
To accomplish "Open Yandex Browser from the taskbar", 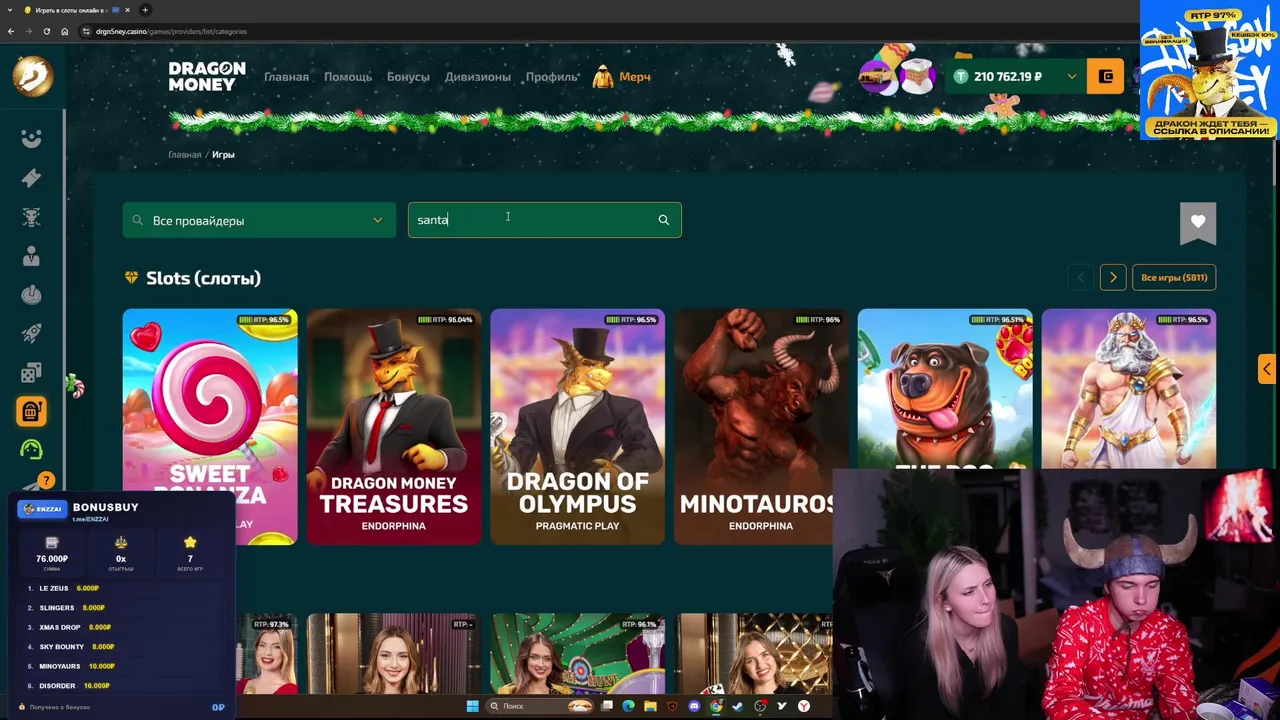I will coord(804,706).
